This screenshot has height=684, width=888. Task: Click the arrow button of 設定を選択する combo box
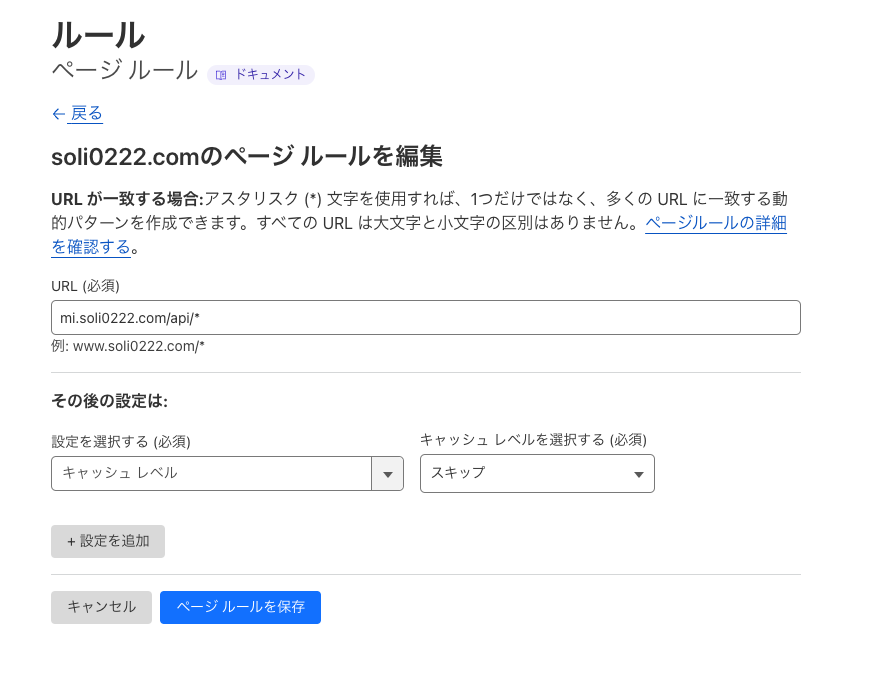(x=387, y=473)
